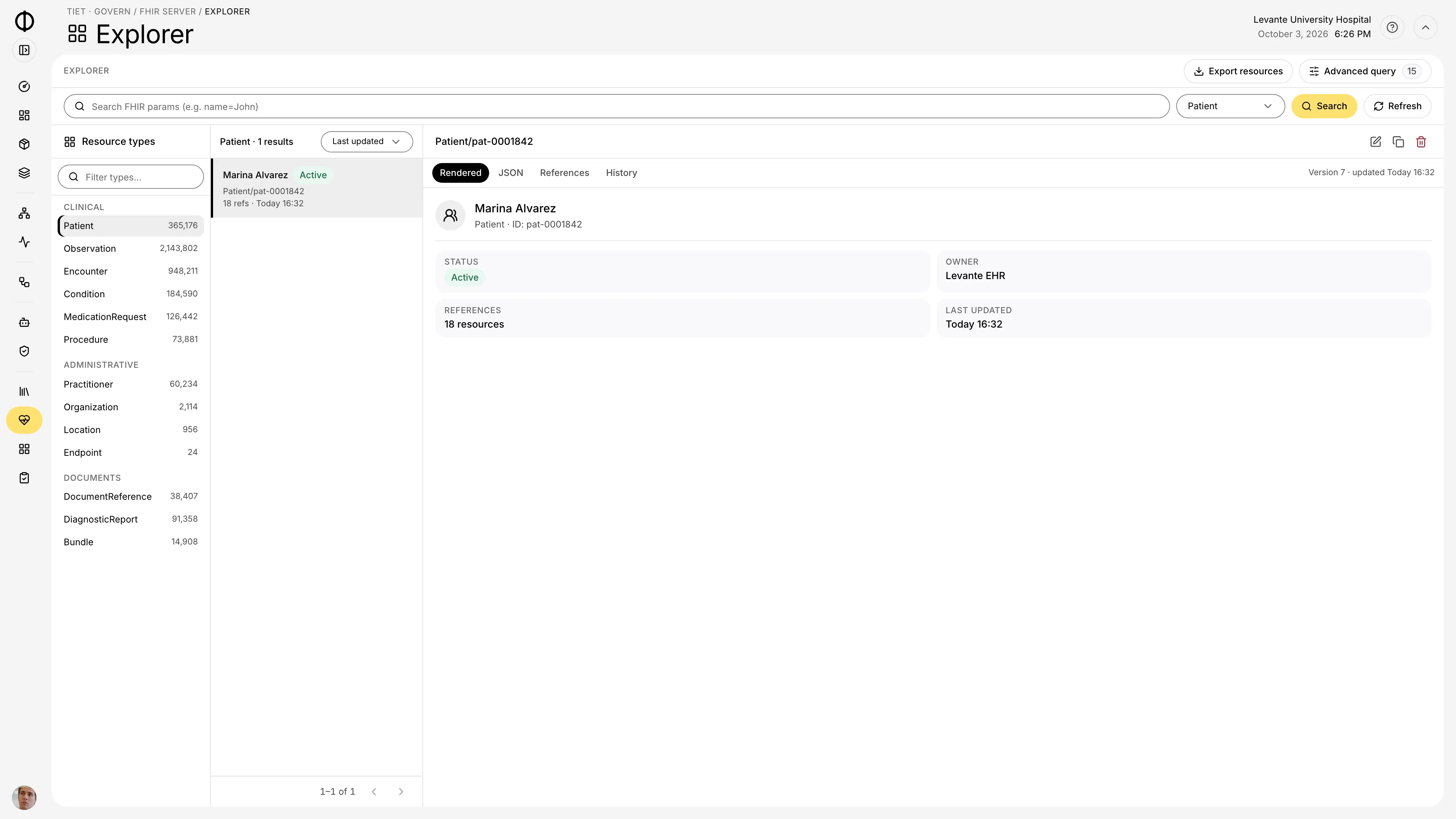The width and height of the screenshot is (1456, 819).
Task: Open the Last updated sort dropdown
Action: 366,142
